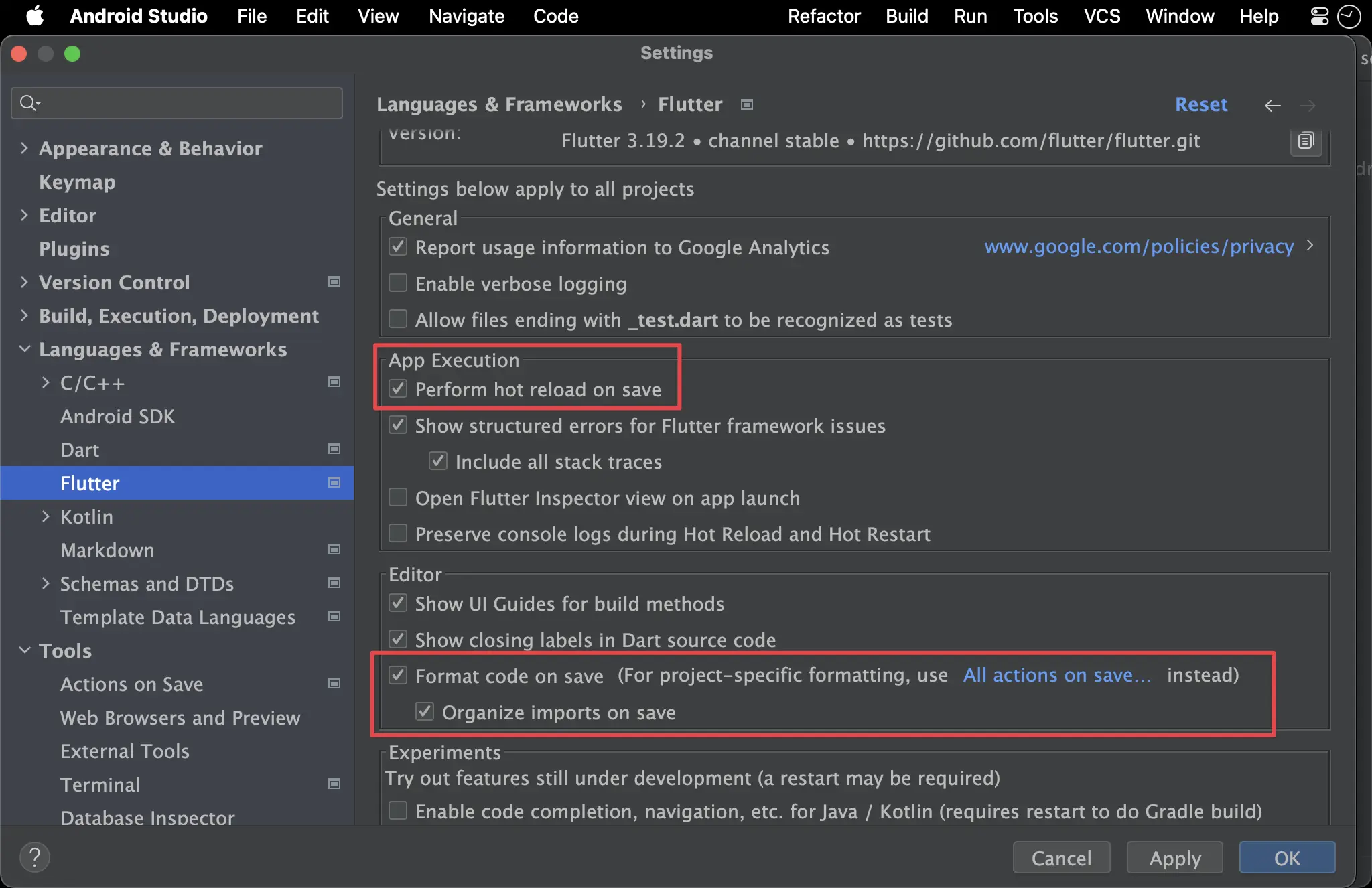The image size is (1372, 888).
Task: Click the arrow after the privacy policy link
Action: click(1310, 246)
